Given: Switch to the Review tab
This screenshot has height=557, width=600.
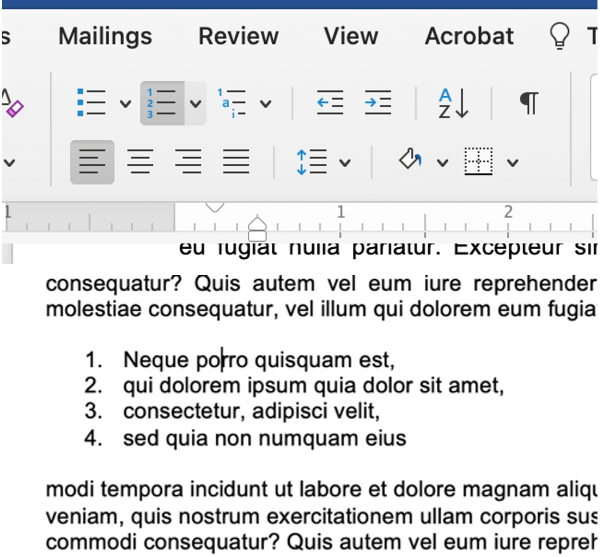Looking at the screenshot, I should click(x=238, y=36).
